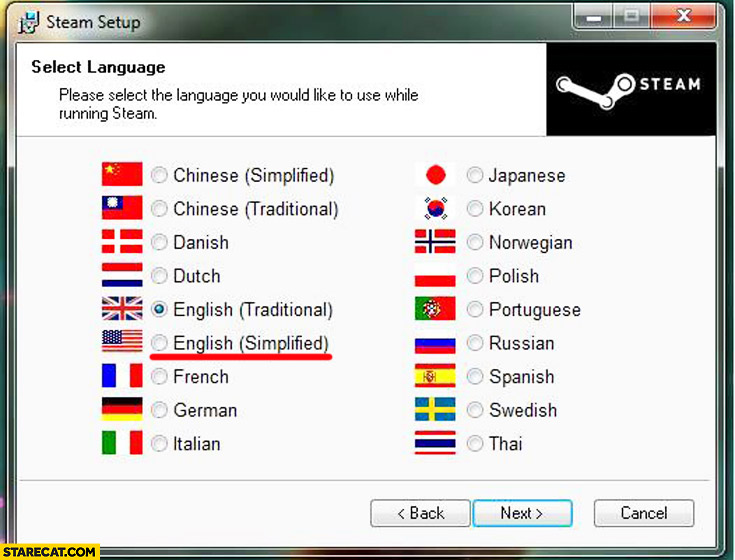The image size is (735, 560).
Task: Choose the Norwegian radio button
Action: pyautogui.click(x=475, y=242)
